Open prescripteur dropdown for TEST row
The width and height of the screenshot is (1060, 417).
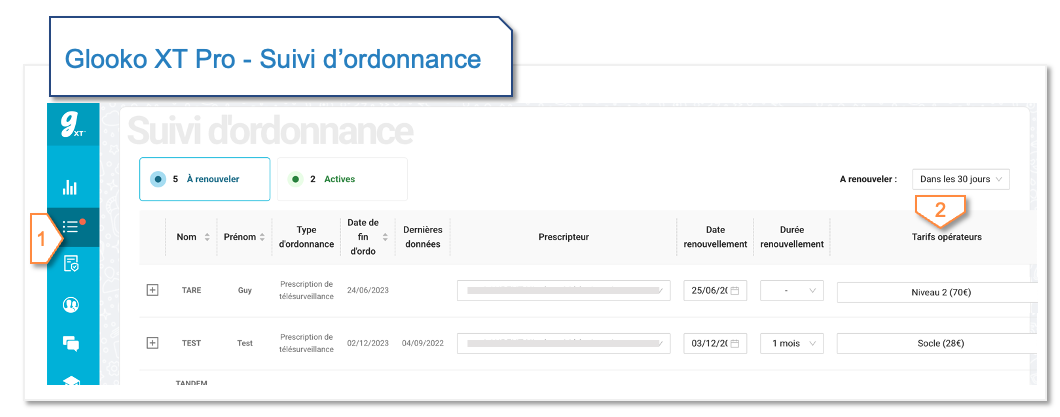564,343
